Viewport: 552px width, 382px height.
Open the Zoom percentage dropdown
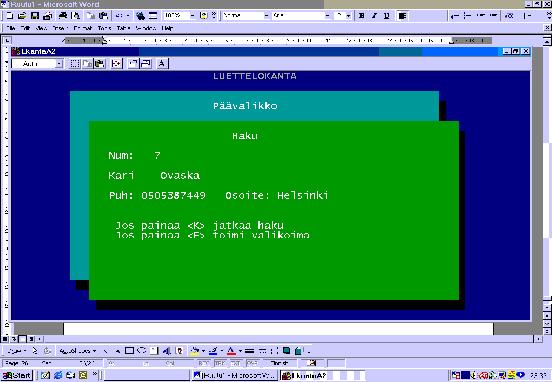192,15
